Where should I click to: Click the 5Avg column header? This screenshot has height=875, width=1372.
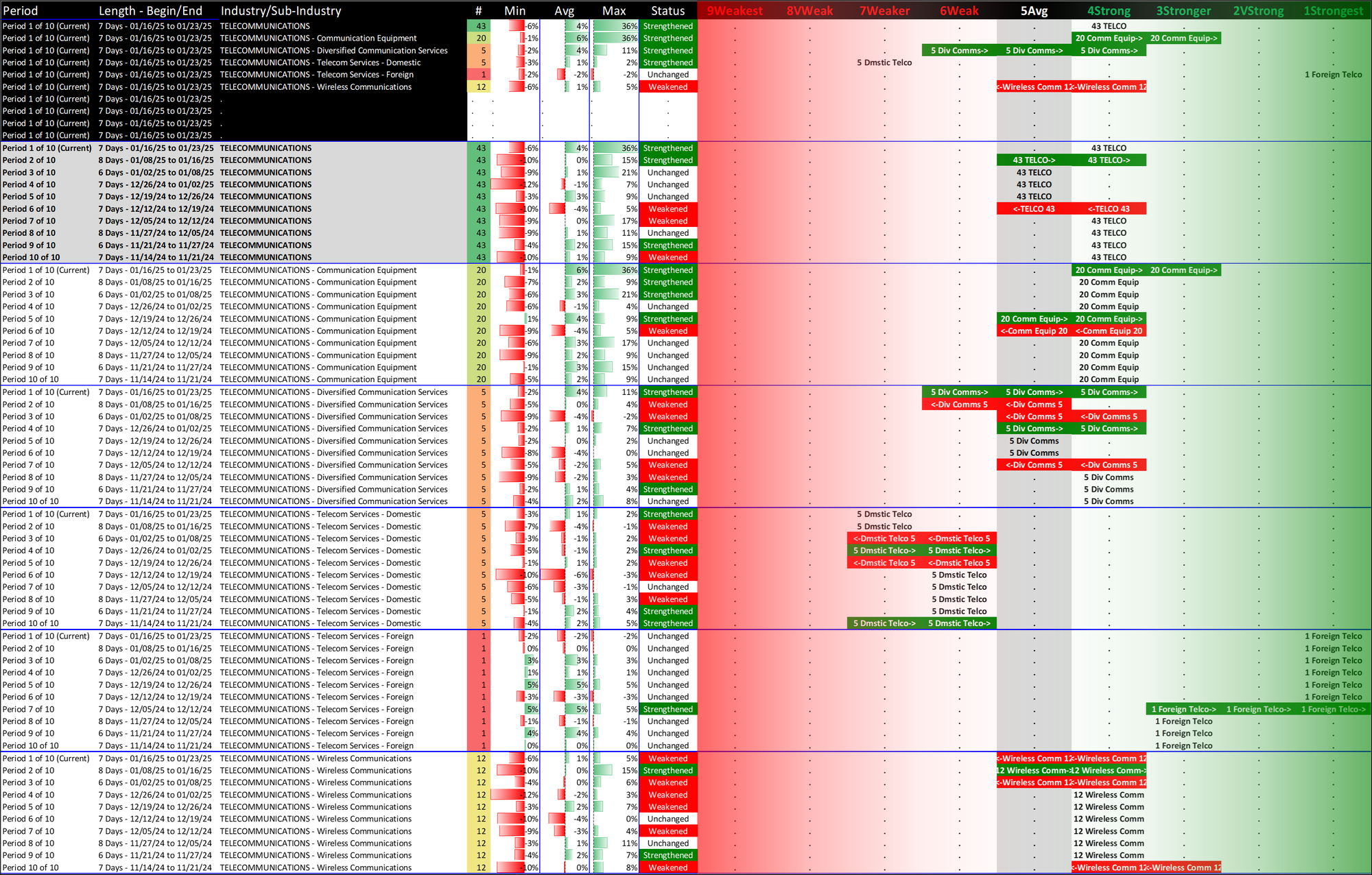pos(1034,11)
